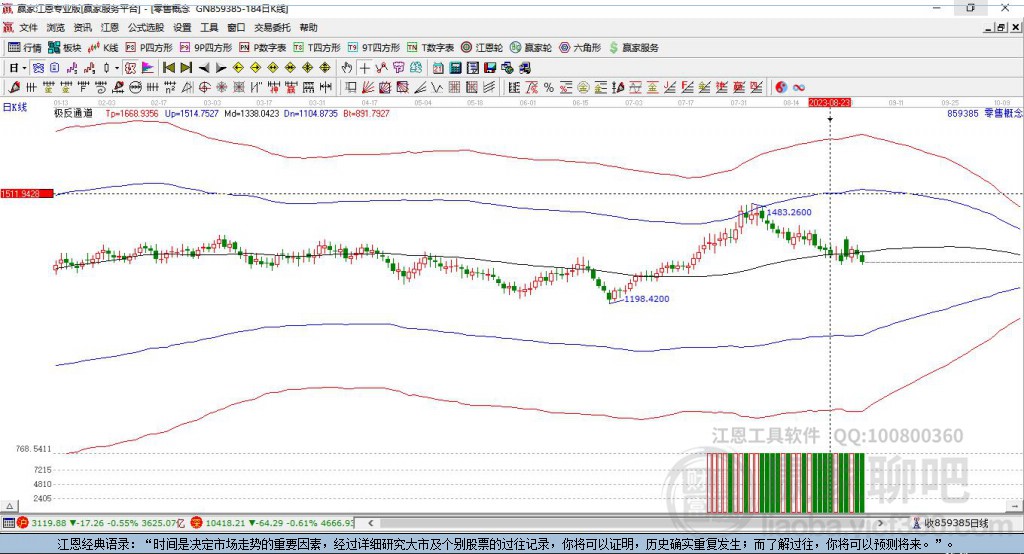
Task: Click the 日K线 period label
Action: click(x=15, y=108)
